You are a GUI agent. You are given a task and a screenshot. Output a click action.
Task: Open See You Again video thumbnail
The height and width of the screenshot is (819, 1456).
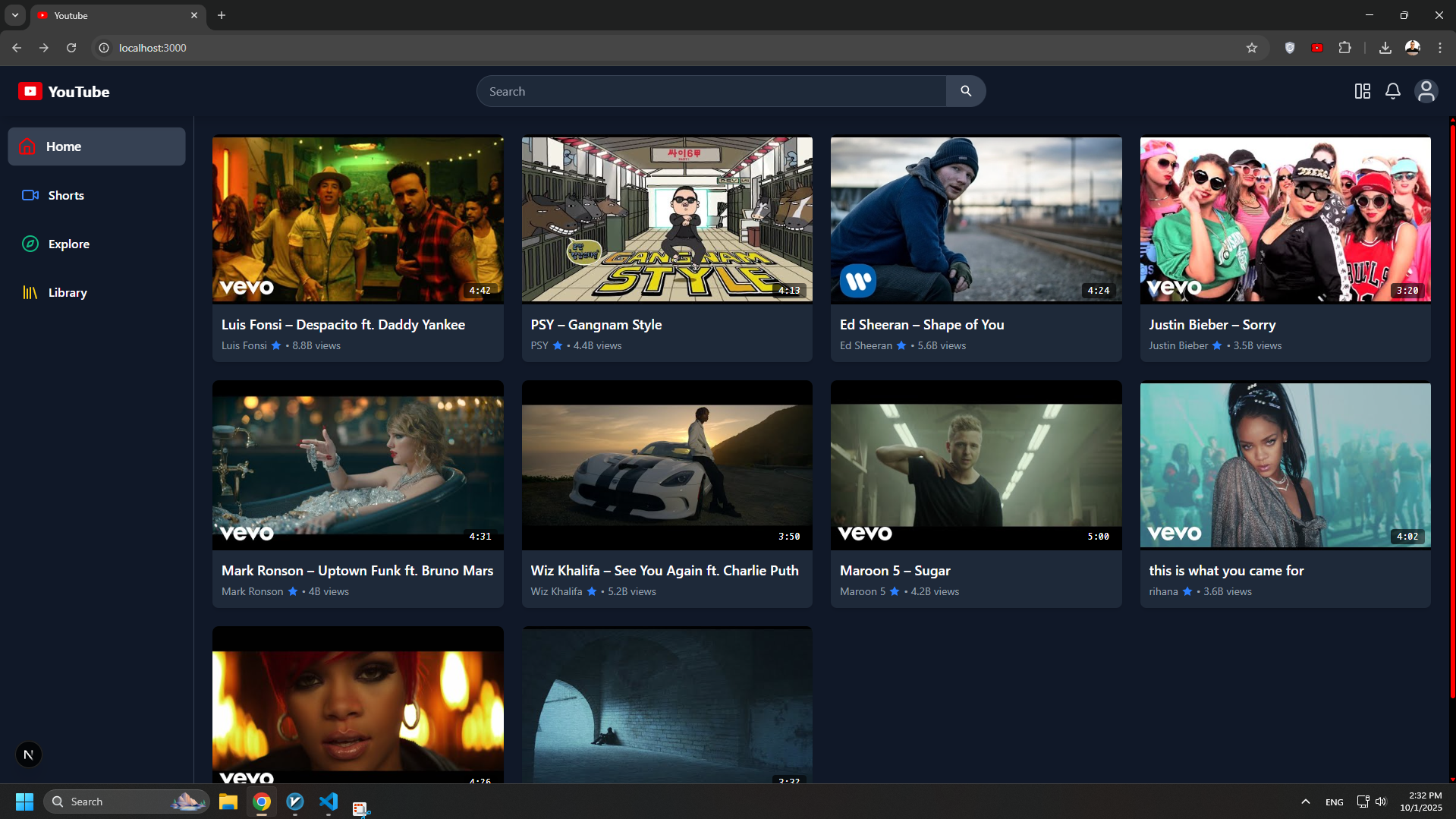667,465
